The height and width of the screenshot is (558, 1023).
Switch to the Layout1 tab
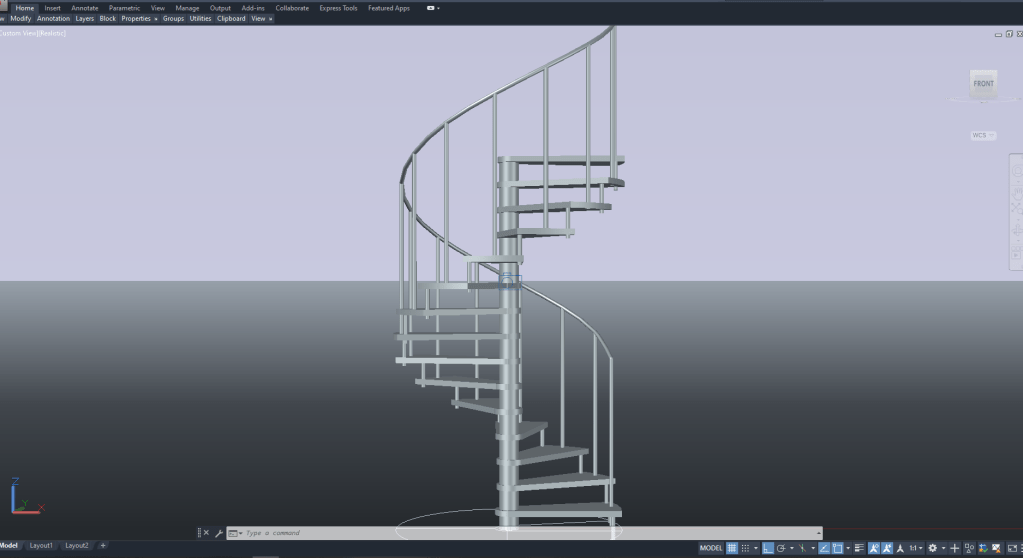click(41, 545)
